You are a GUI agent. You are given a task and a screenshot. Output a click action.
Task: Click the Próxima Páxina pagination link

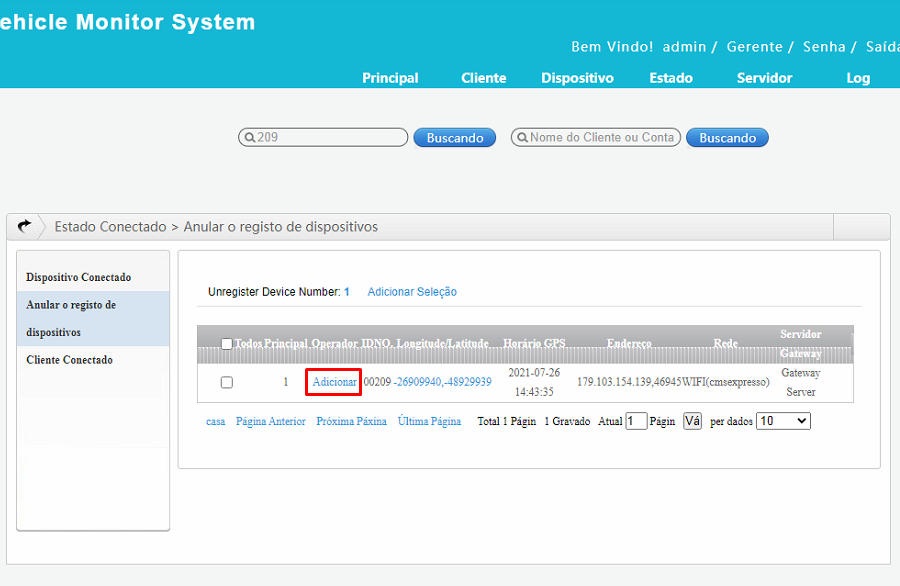351,422
